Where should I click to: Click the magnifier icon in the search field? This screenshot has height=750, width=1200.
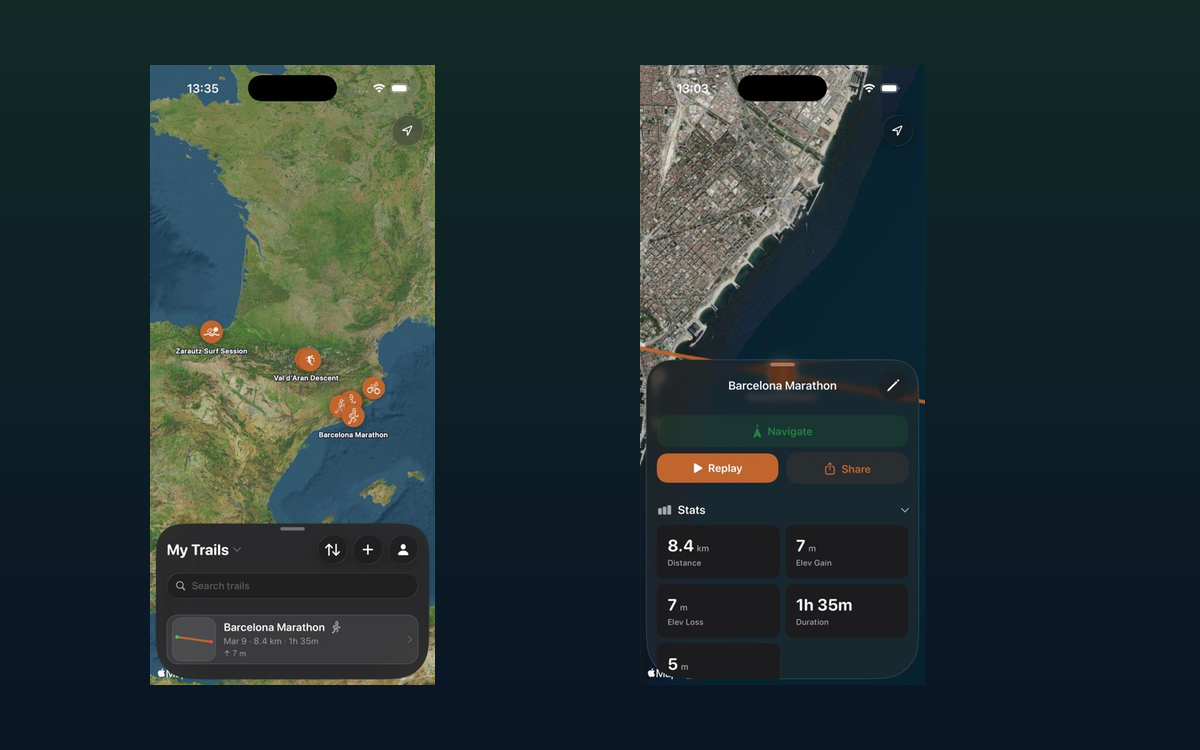181,586
